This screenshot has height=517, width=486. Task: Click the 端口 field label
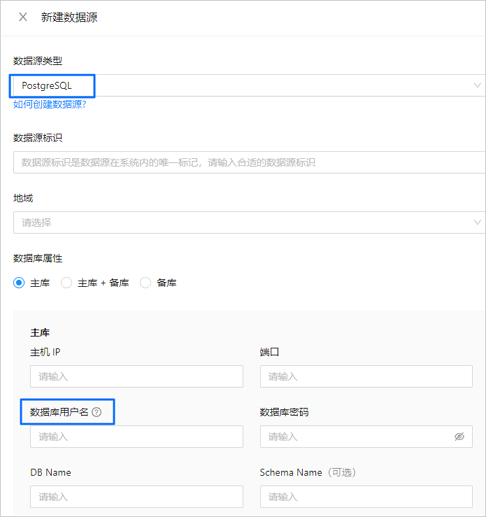(x=269, y=352)
